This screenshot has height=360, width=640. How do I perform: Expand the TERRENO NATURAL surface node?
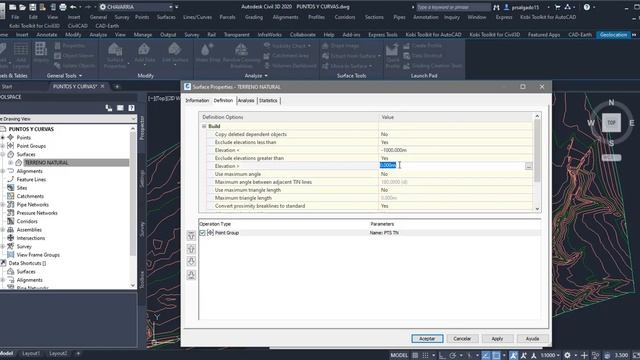coord(11,162)
